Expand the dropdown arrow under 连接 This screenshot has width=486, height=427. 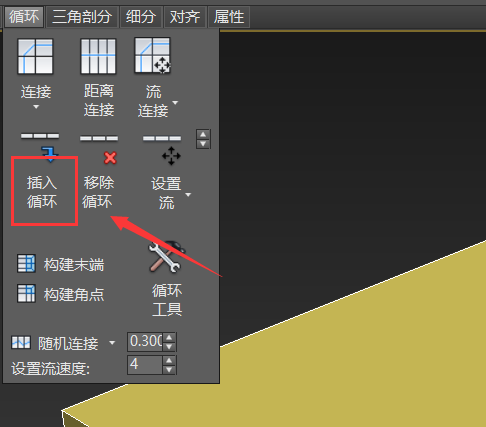[x=36, y=107]
